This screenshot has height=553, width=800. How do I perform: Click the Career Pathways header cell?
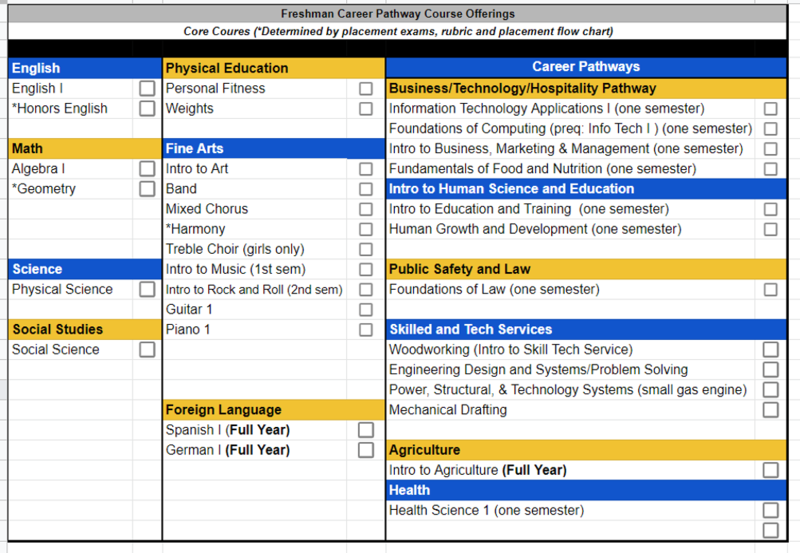pyautogui.click(x=586, y=67)
